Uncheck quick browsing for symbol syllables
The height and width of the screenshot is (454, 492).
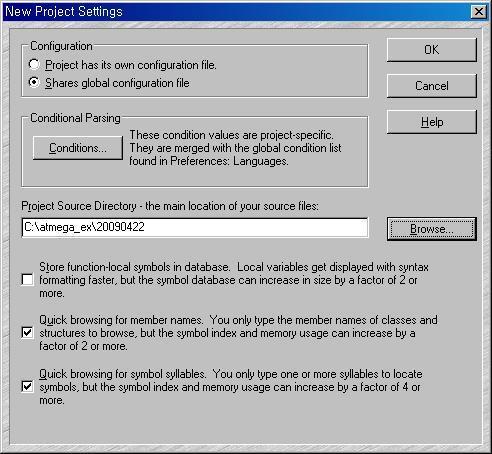[x=27, y=386]
